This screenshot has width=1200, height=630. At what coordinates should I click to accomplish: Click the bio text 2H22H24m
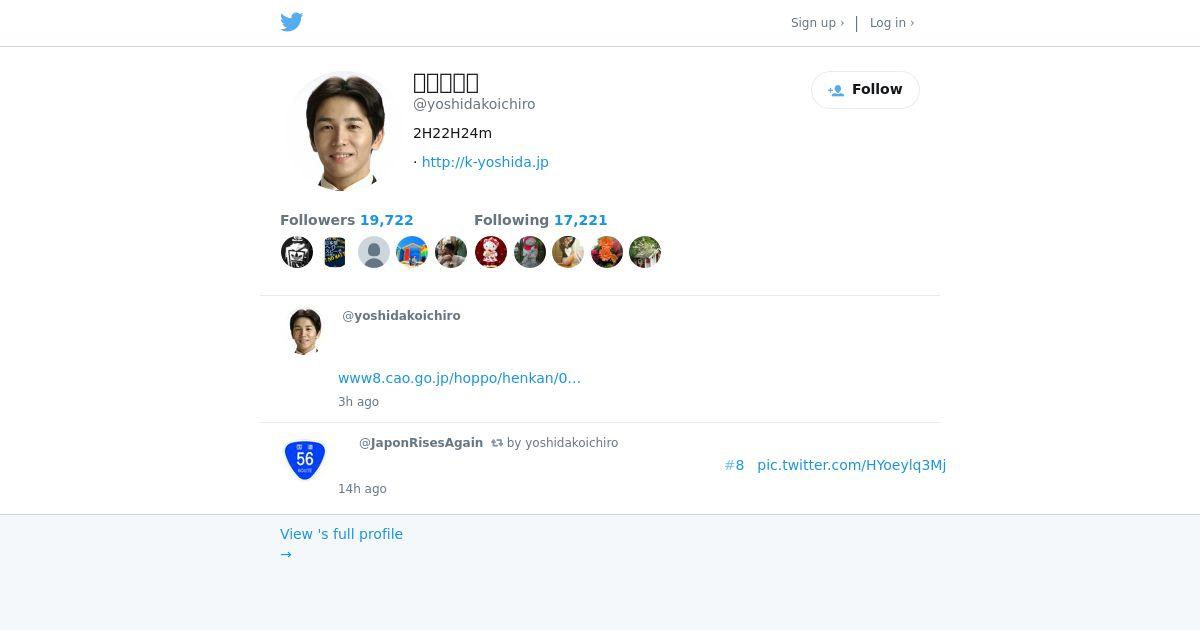click(x=452, y=133)
